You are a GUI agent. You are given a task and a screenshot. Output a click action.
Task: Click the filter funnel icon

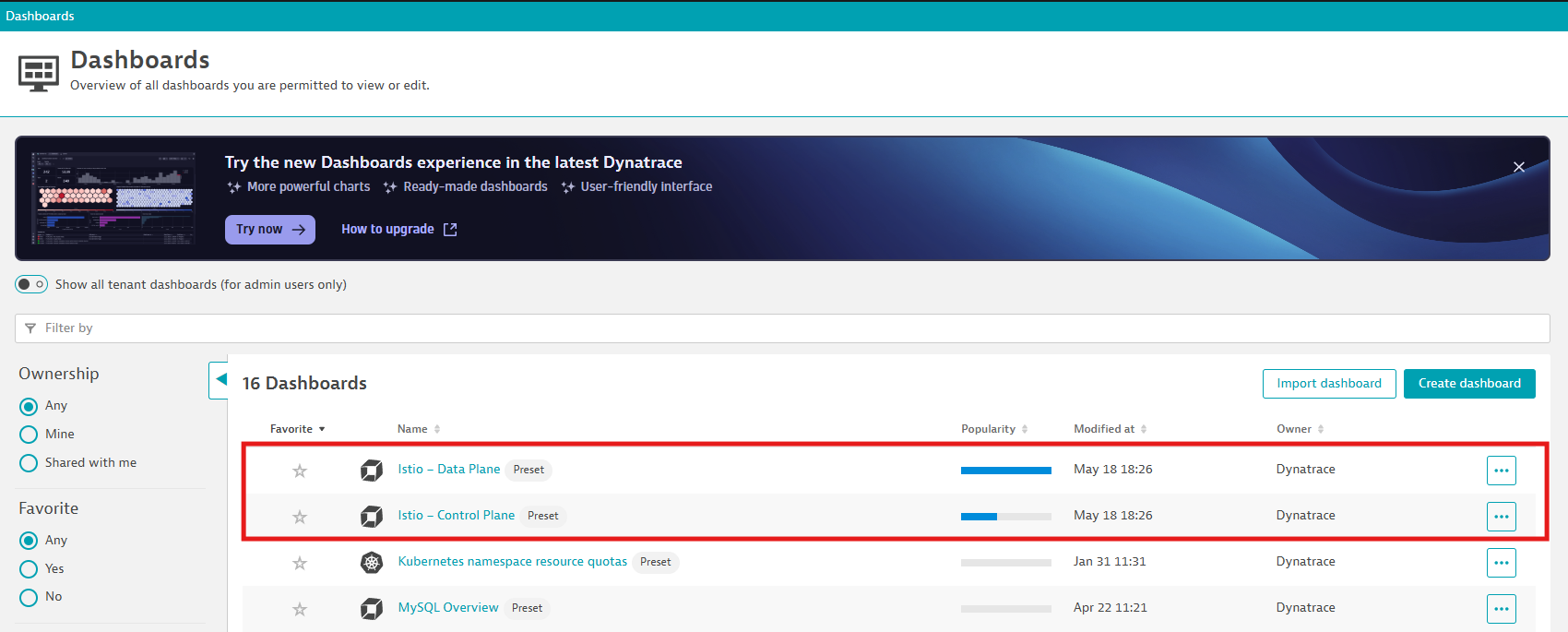coord(30,328)
